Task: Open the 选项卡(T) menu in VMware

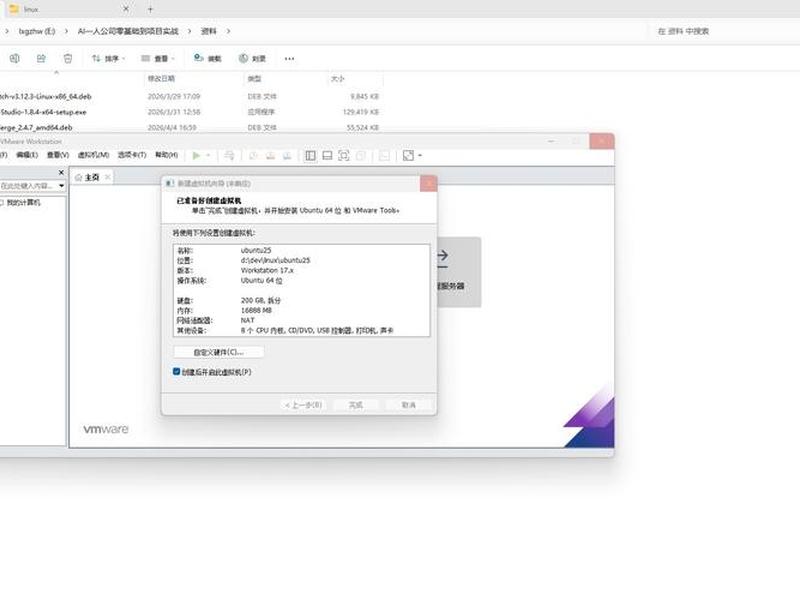Action: pos(132,155)
